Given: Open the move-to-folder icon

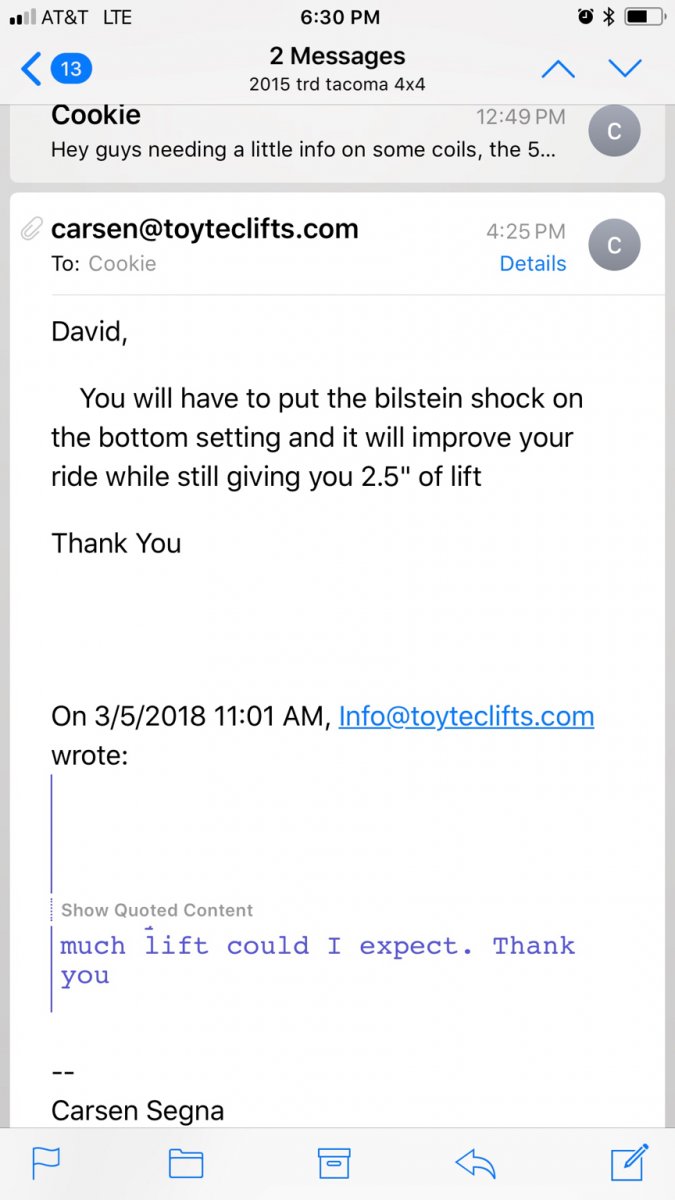Looking at the screenshot, I should (x=186, y=1163).
